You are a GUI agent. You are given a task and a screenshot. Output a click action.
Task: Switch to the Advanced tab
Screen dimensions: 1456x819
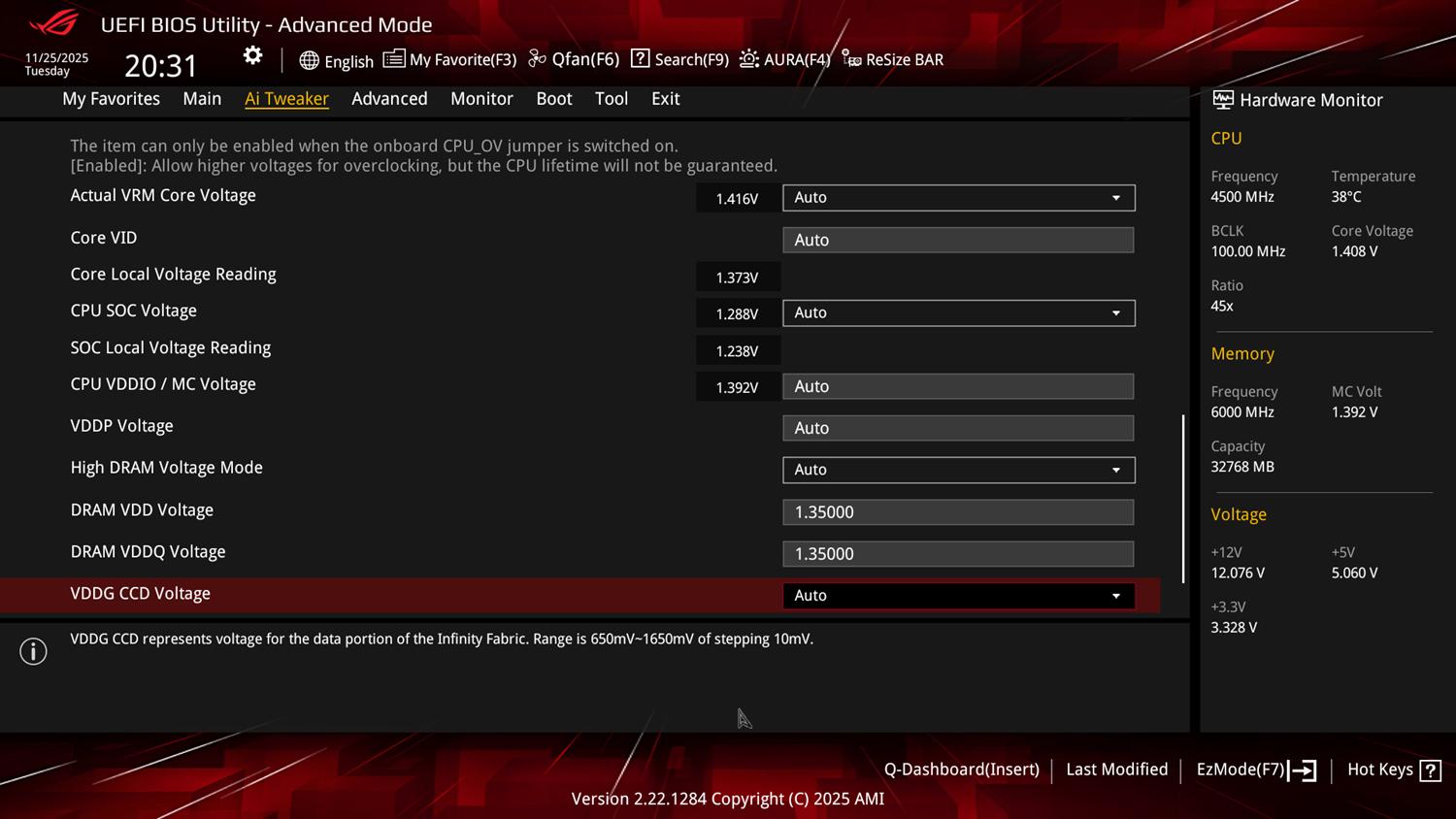389,99
